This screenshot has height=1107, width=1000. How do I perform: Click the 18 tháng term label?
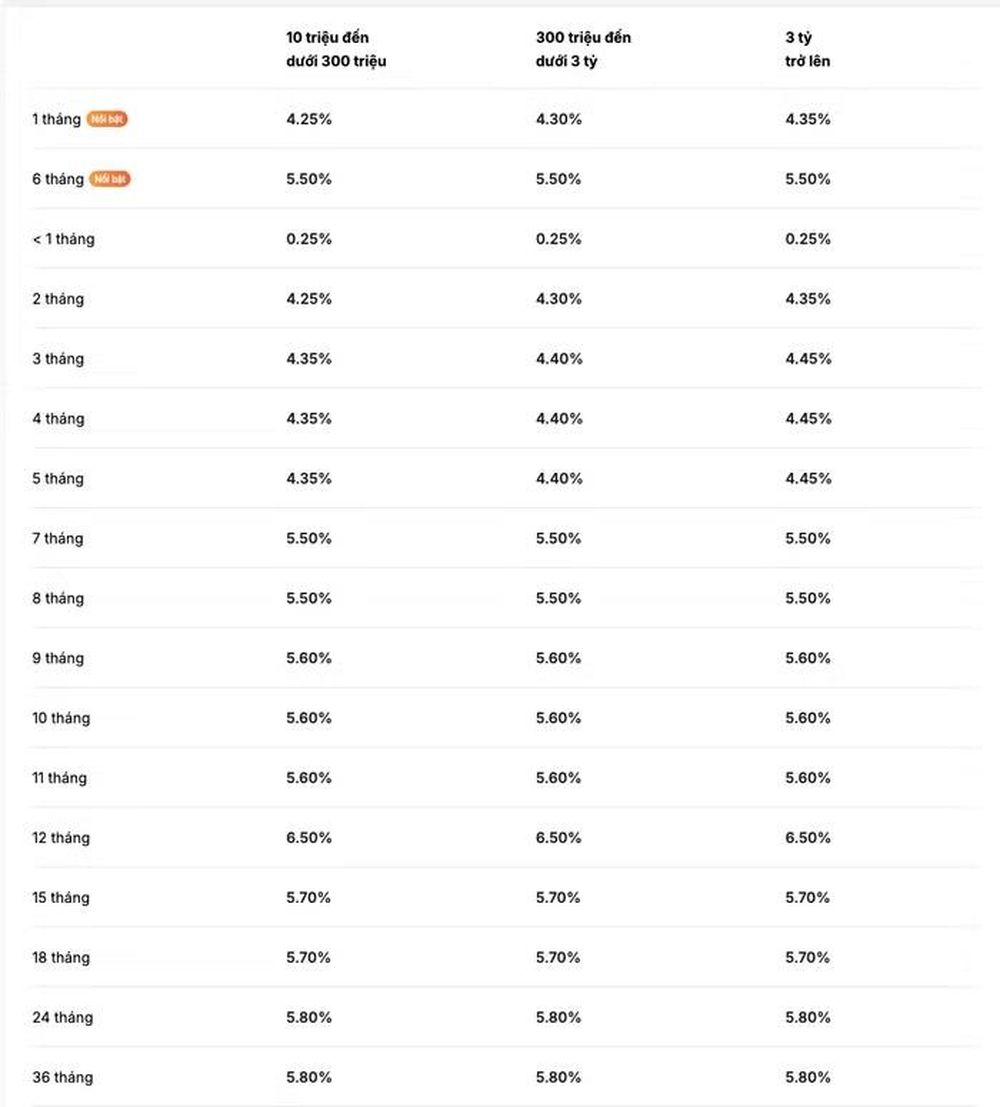61,957
